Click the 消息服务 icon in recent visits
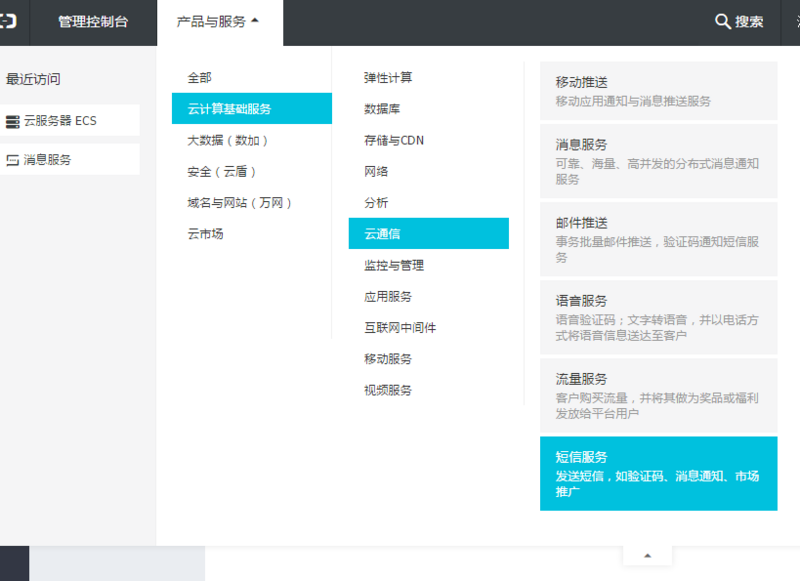 coord(12,160)
